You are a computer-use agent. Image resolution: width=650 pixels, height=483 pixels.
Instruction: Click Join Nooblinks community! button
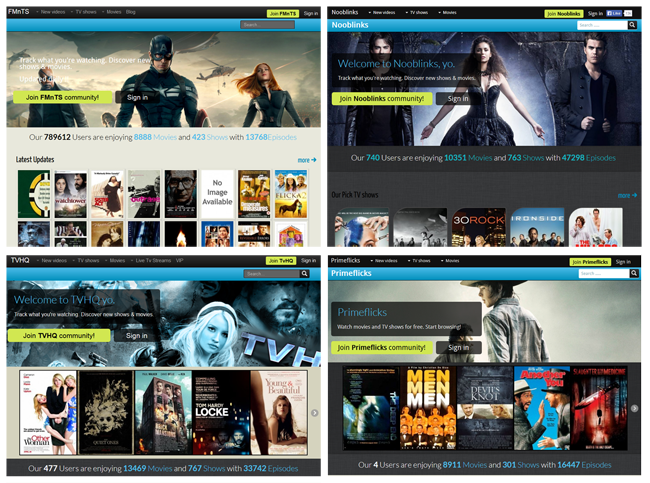[382, 99]
